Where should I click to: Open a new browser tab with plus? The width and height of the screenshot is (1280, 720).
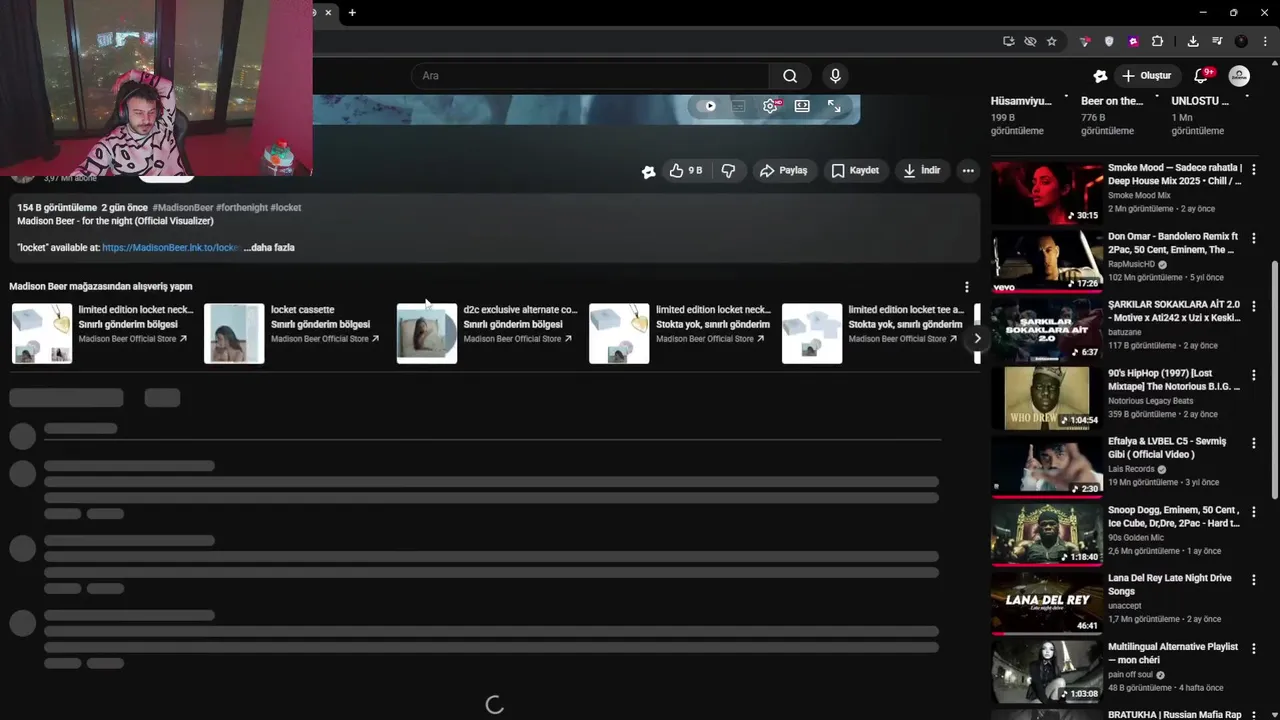click(352, 13)
